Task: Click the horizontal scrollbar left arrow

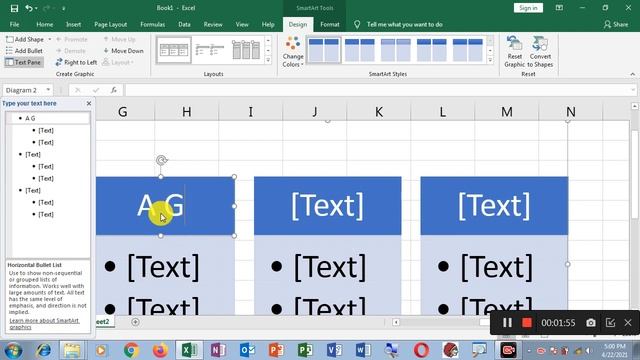Action: (x=396, y=322)
